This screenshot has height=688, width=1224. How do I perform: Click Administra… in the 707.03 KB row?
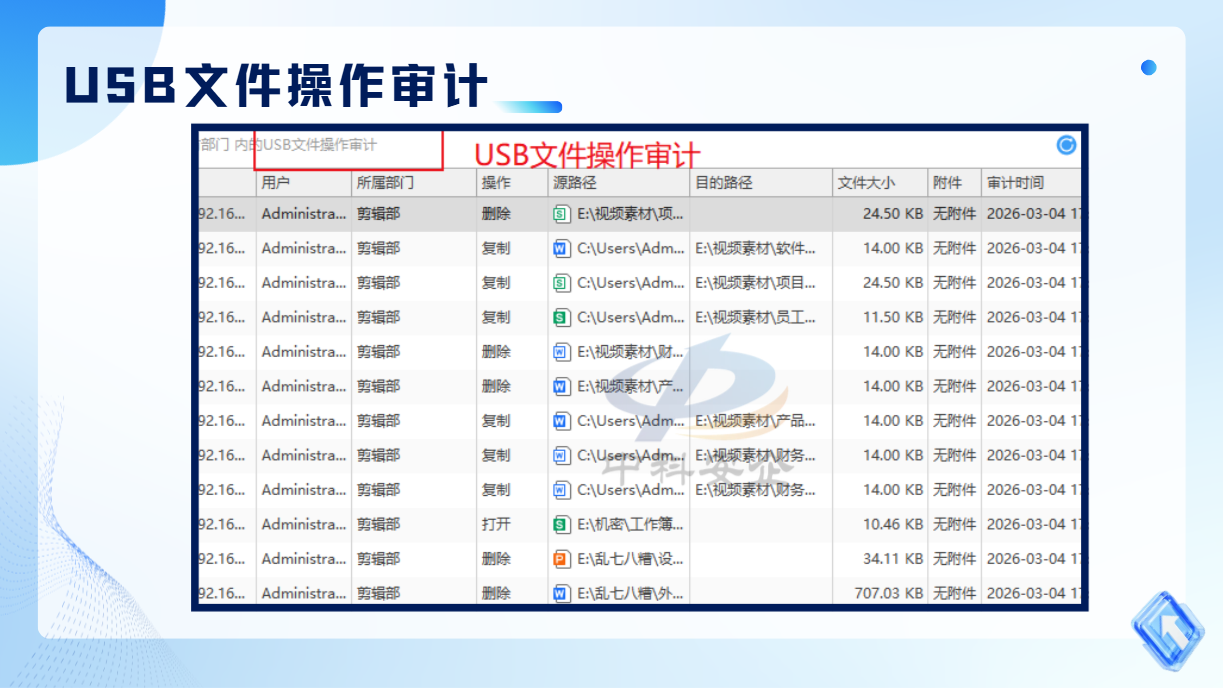304,593
